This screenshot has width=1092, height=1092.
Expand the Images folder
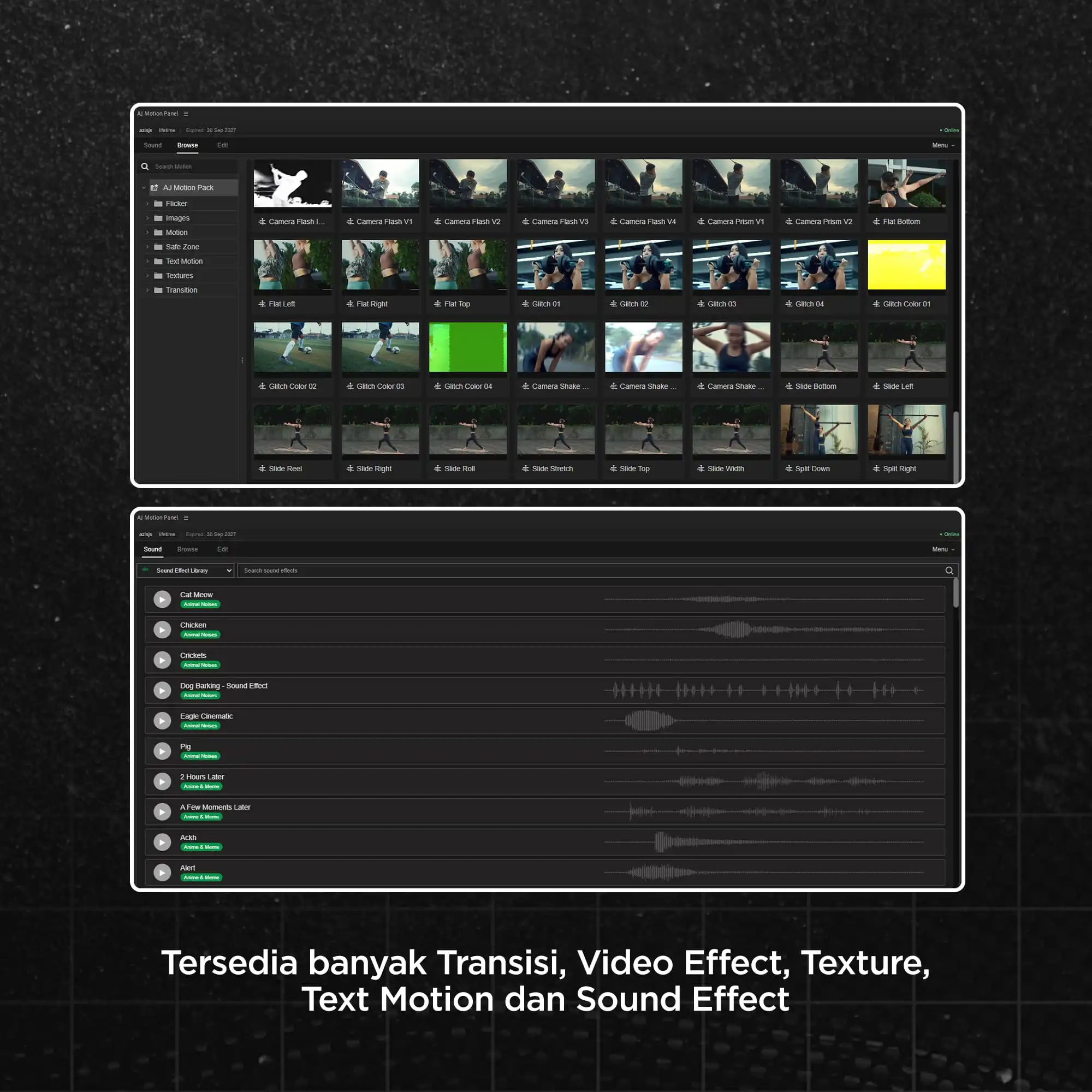(x=147, y=218)
